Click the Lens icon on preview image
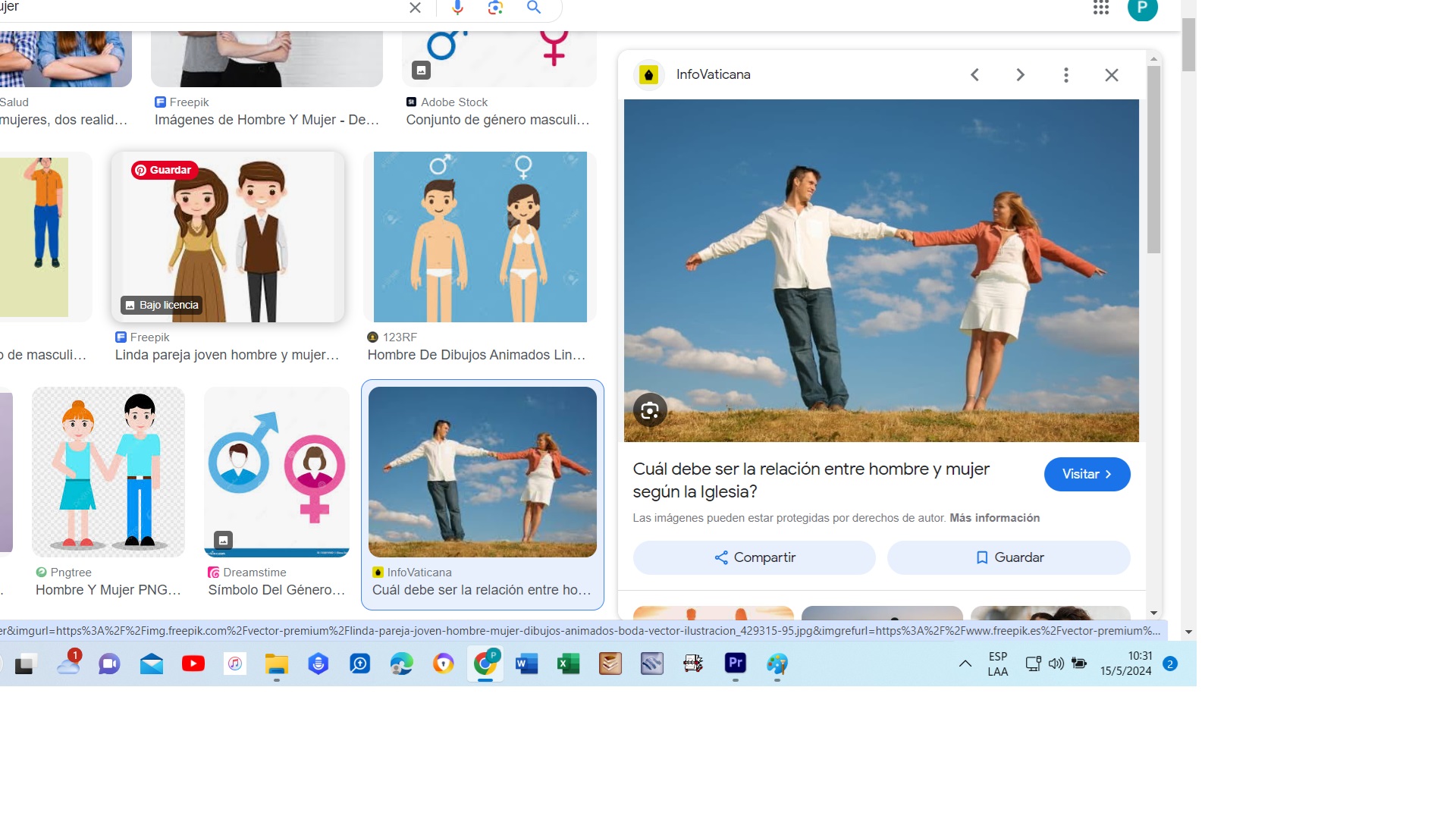This screenshot has width=1456, height=819. (x=650, y=410)
